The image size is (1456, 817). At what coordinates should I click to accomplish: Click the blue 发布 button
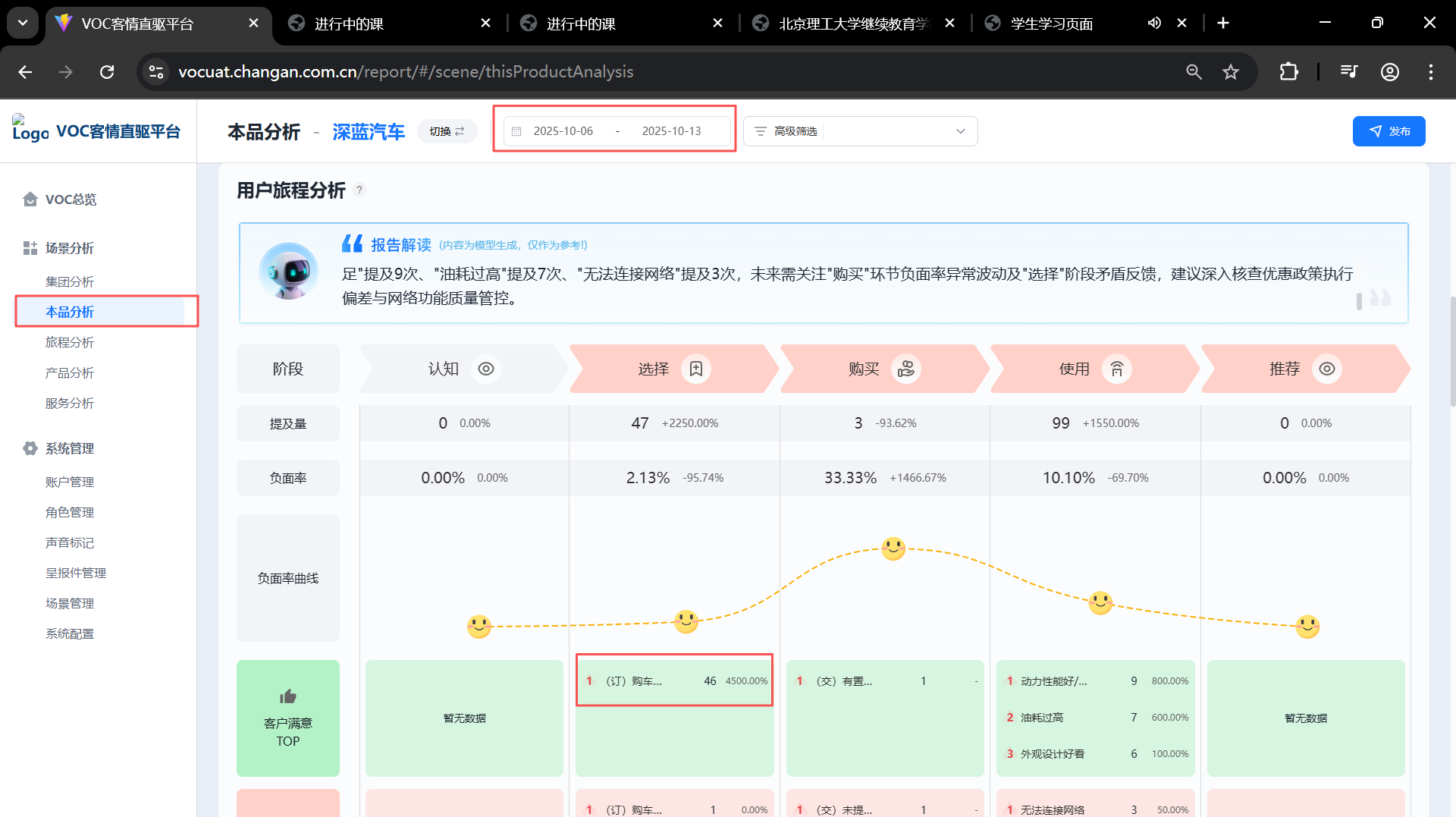[x=1389, y=131]
